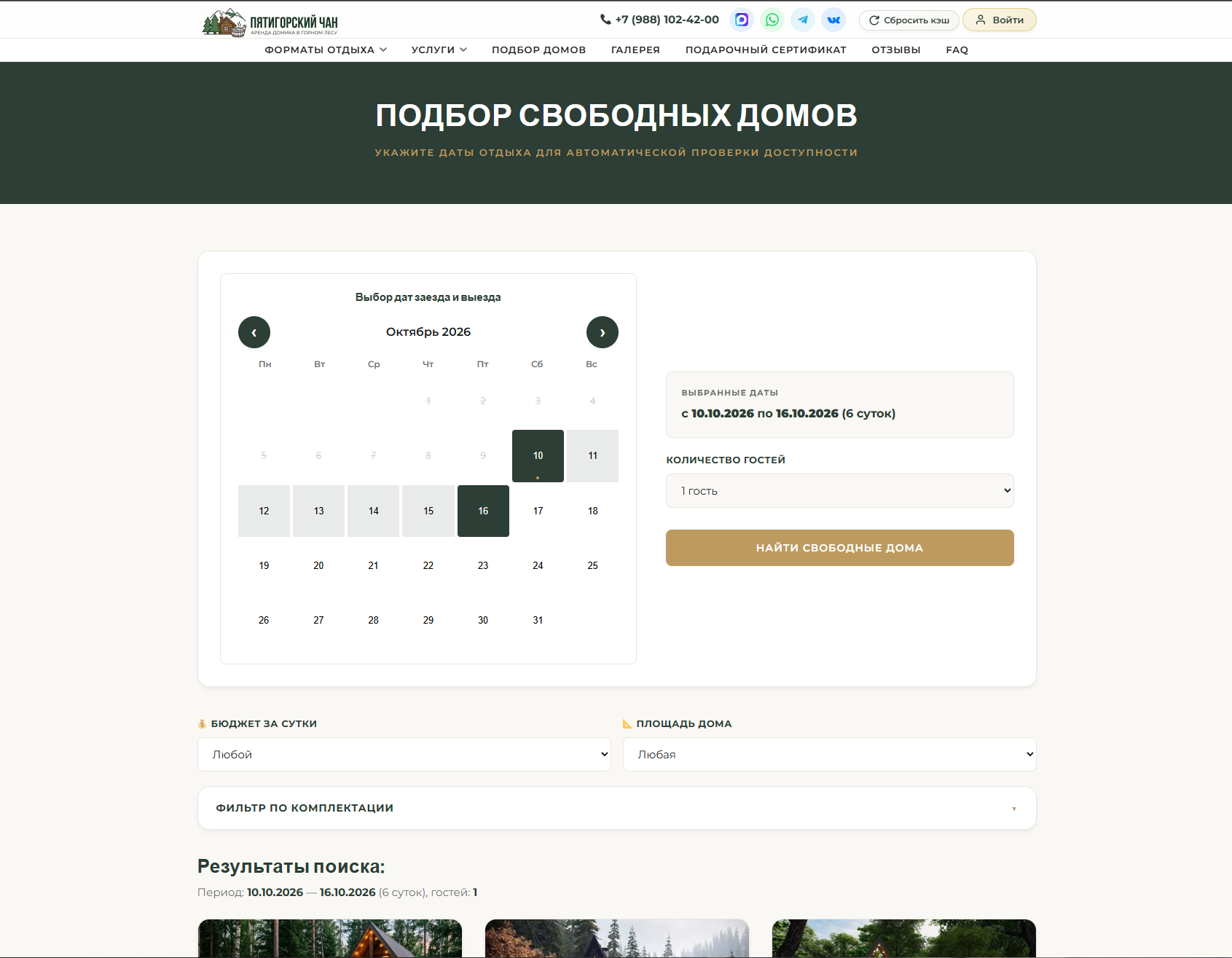Open the WhatsApp contact icon

772,20
